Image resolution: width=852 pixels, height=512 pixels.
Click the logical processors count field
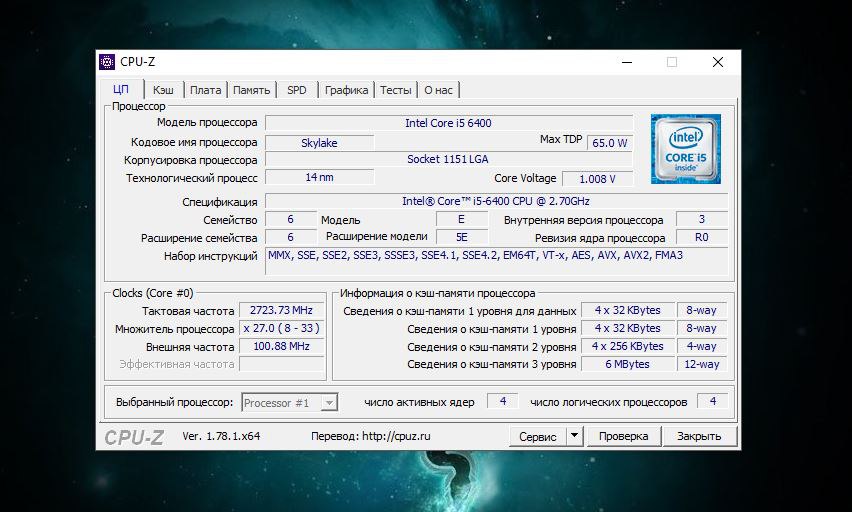712,401
